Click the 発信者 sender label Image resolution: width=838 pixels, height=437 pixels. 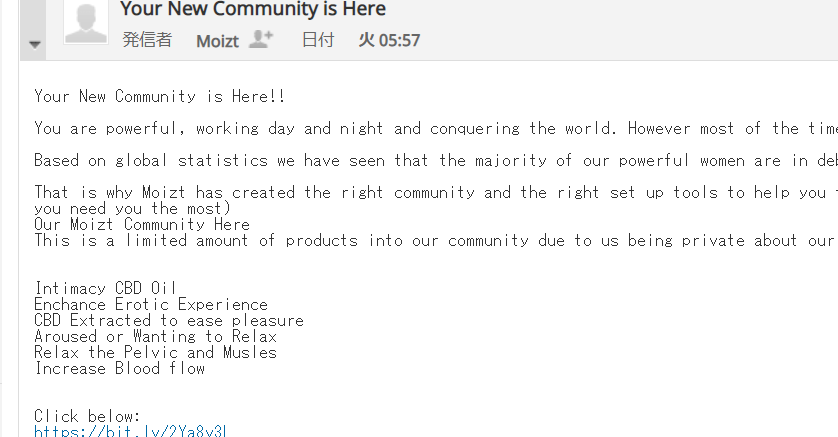[147, 41]
